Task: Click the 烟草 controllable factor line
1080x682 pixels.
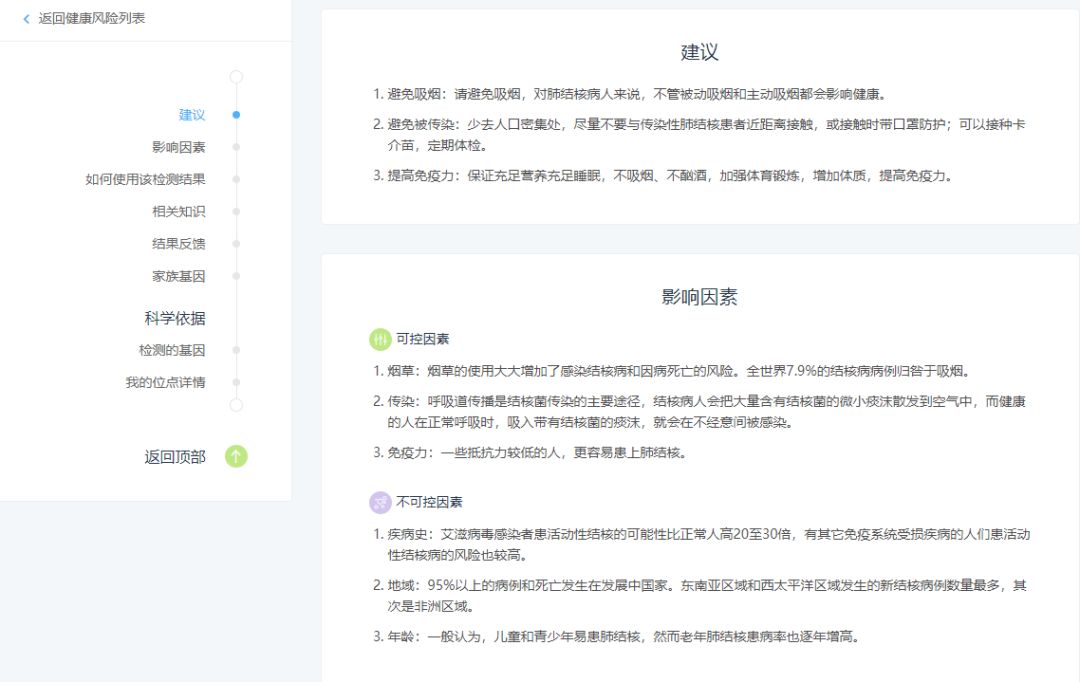Action: coord(672,371)
